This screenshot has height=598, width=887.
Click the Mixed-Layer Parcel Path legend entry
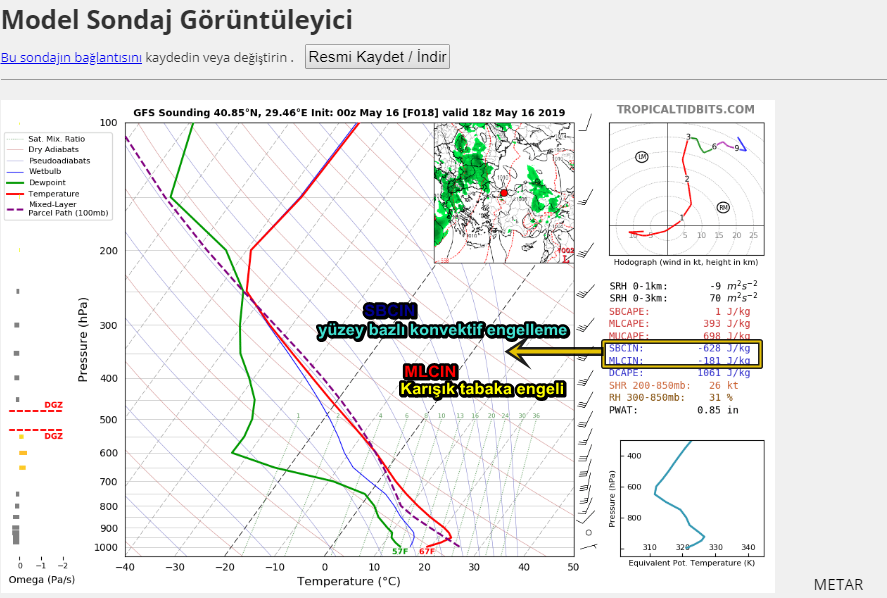click(x=58, y=209)
